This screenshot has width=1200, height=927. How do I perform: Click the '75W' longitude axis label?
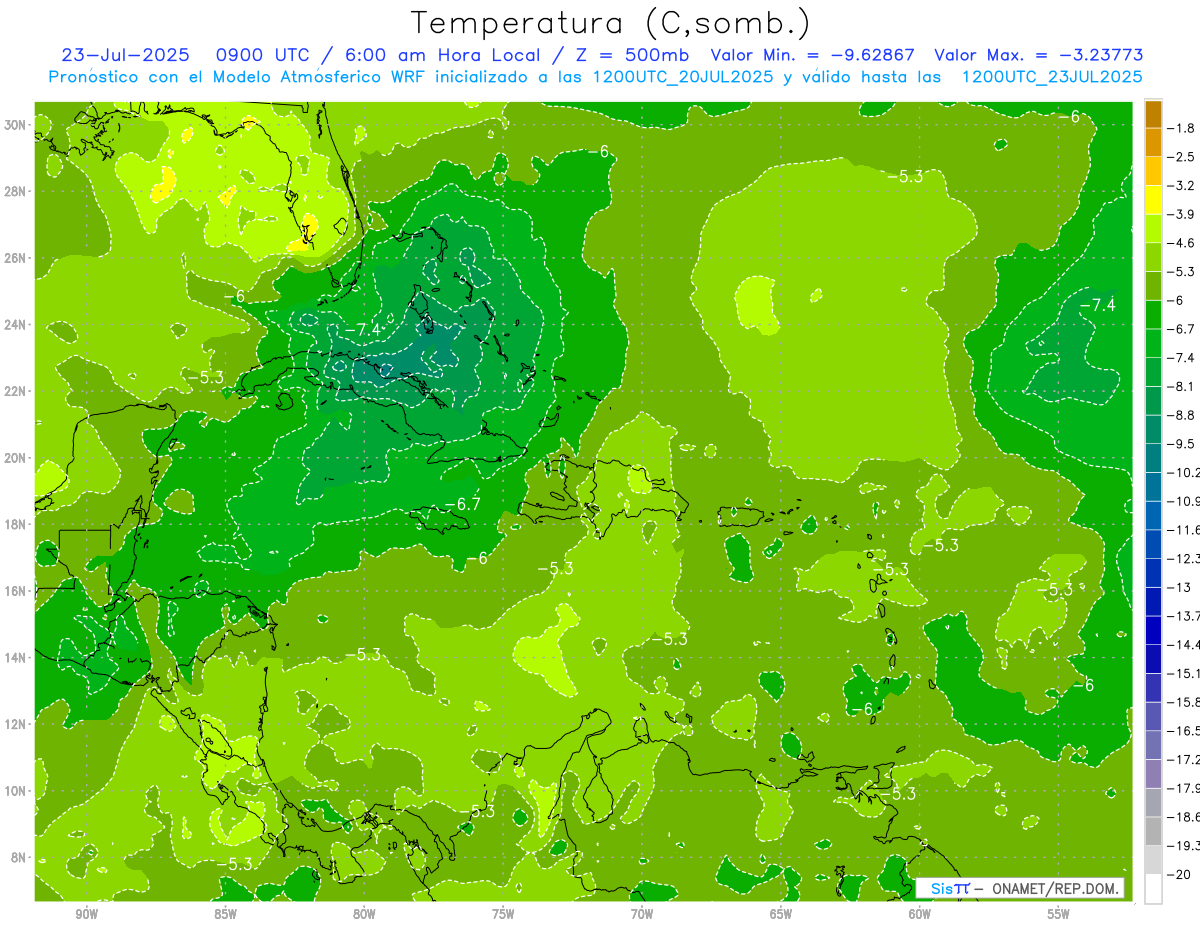[503, 914]
